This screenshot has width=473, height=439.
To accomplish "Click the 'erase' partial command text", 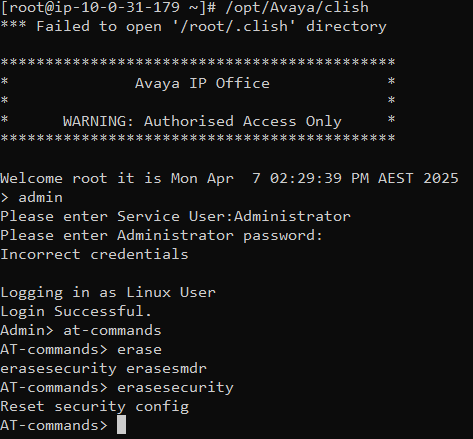I will 139,349.
